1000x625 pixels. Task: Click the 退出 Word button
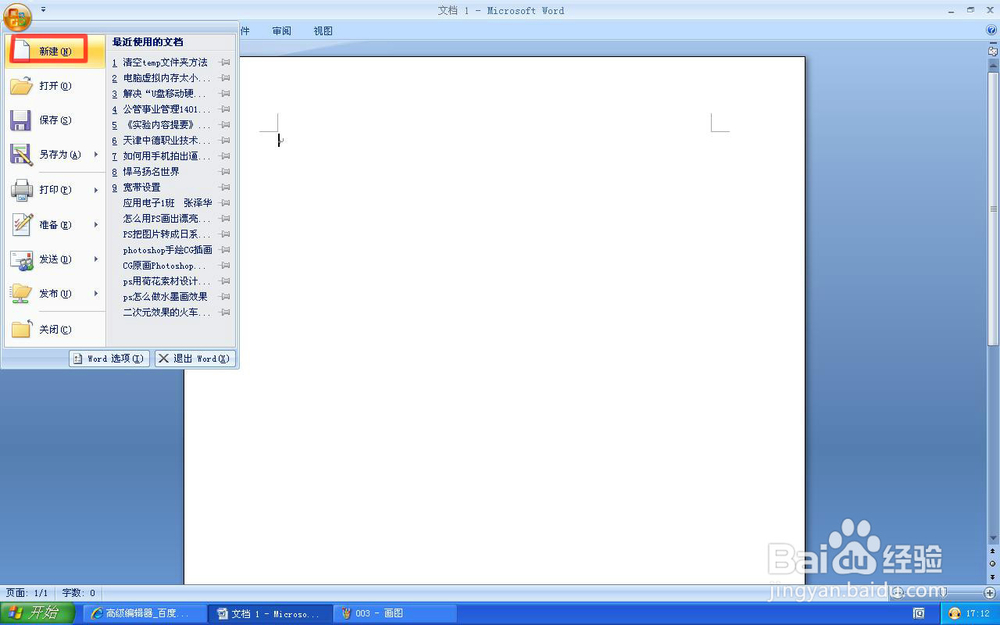pyautogui.click(x=195, y=358)
